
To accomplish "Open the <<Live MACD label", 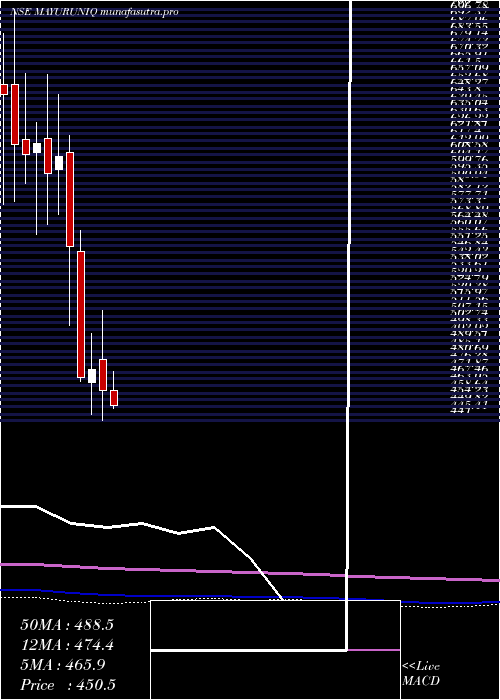I will [421, 674].
